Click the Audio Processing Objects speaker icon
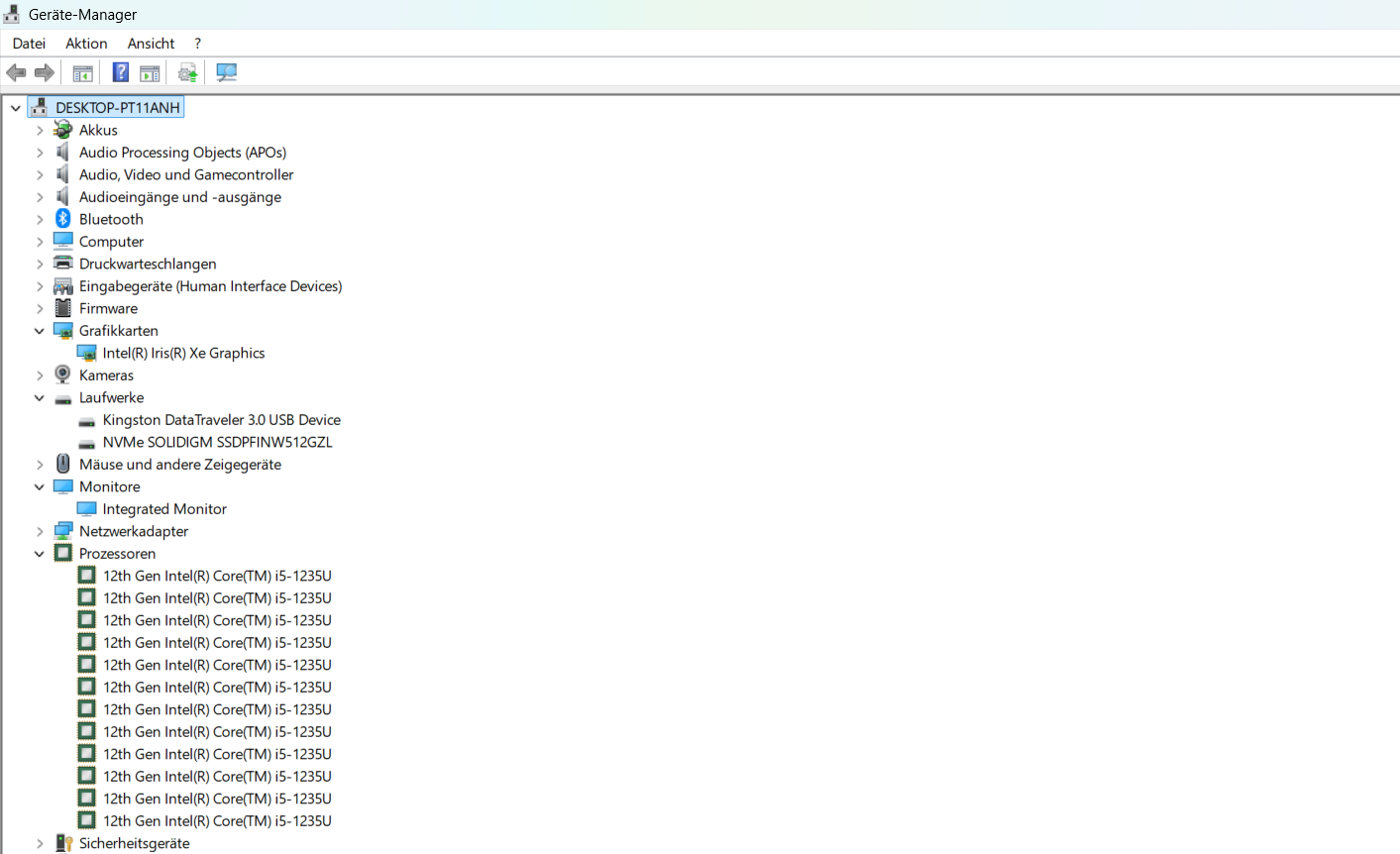Viewport: 1400px width, 854px height. pos(63,153)
